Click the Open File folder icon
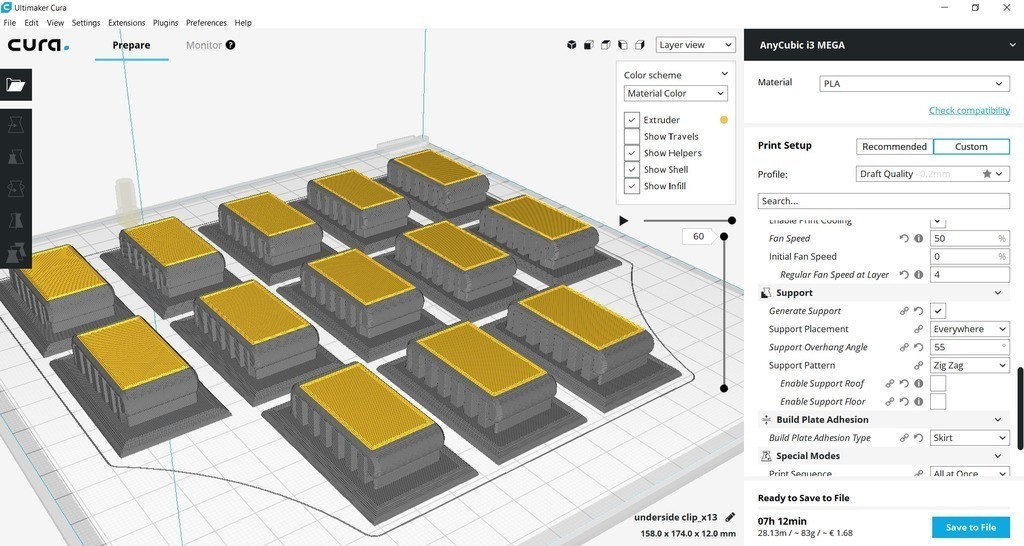The height and width of the screenshot is (546, 1024). pos(15,85)
